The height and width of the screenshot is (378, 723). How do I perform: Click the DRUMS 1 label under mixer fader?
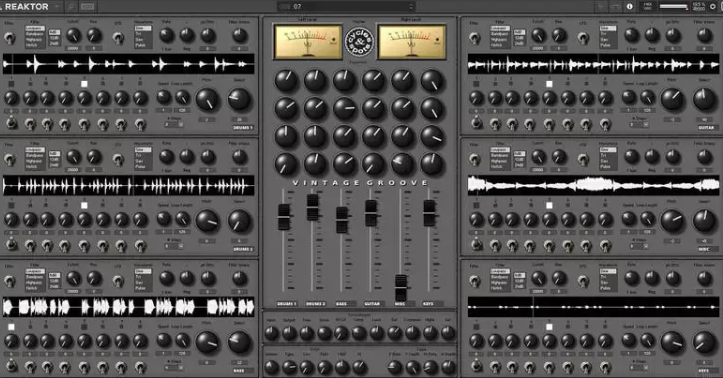(x=287, y=304)
